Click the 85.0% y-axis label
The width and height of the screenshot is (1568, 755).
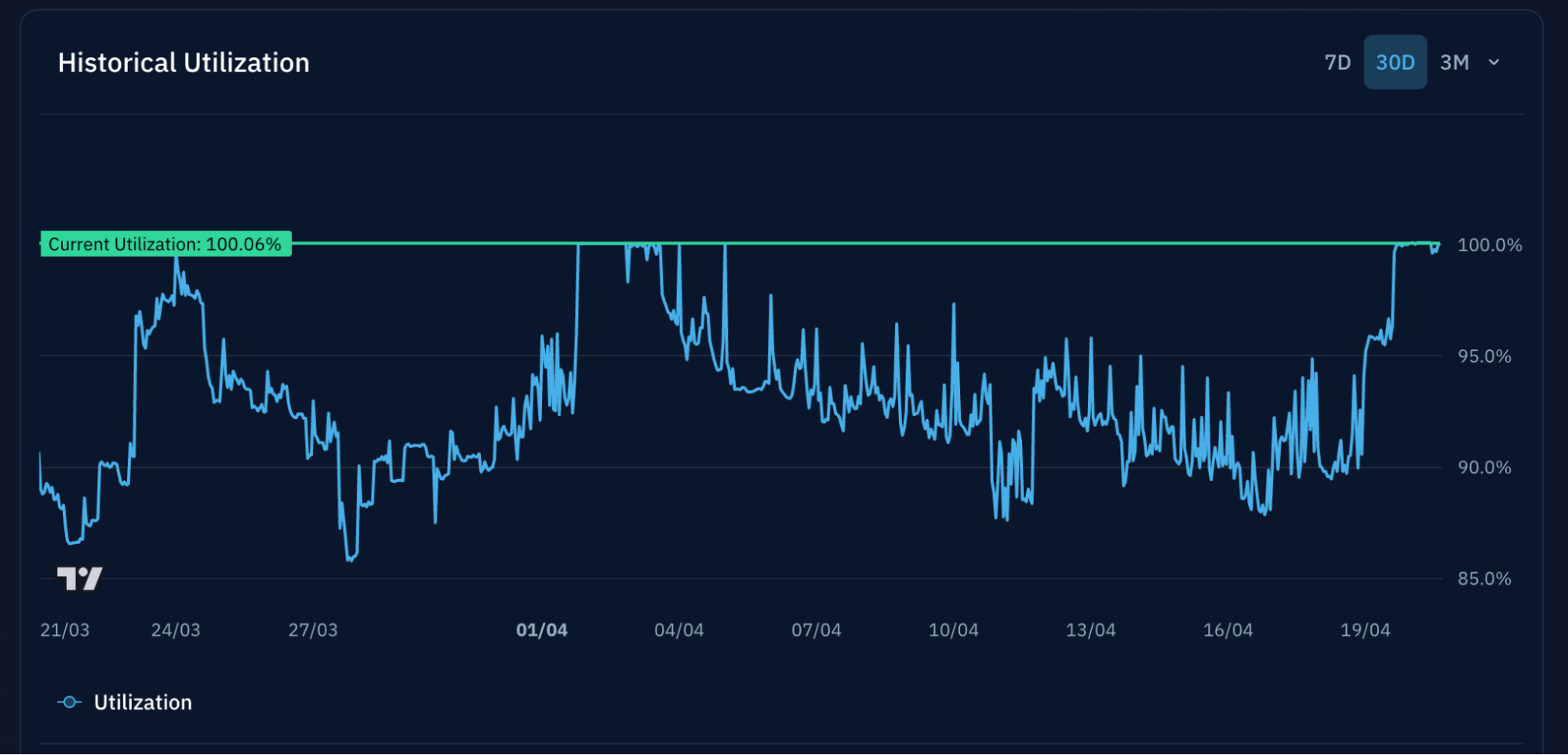tap(1484, 578)
